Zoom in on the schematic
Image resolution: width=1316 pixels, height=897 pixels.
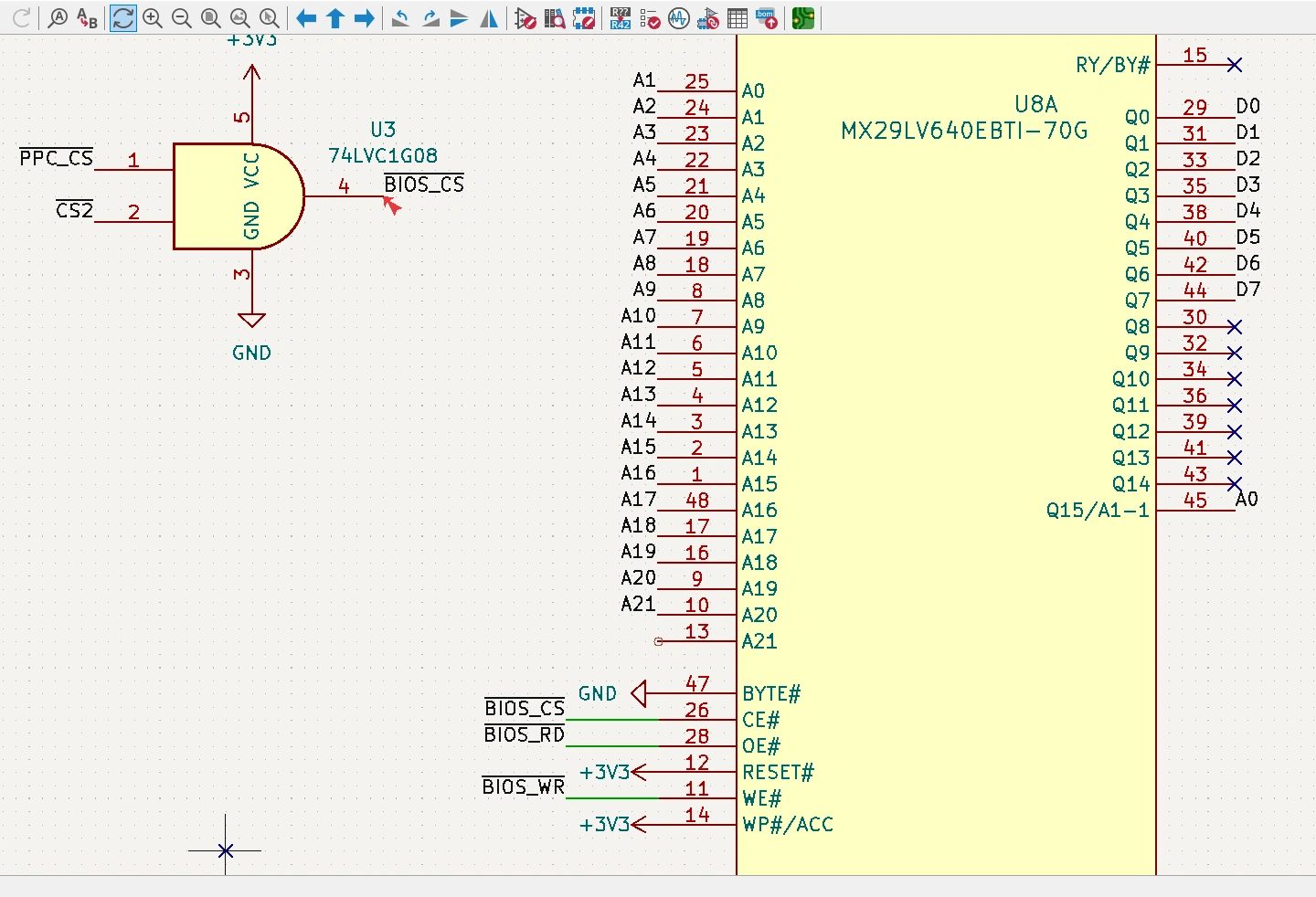[153, 18]
